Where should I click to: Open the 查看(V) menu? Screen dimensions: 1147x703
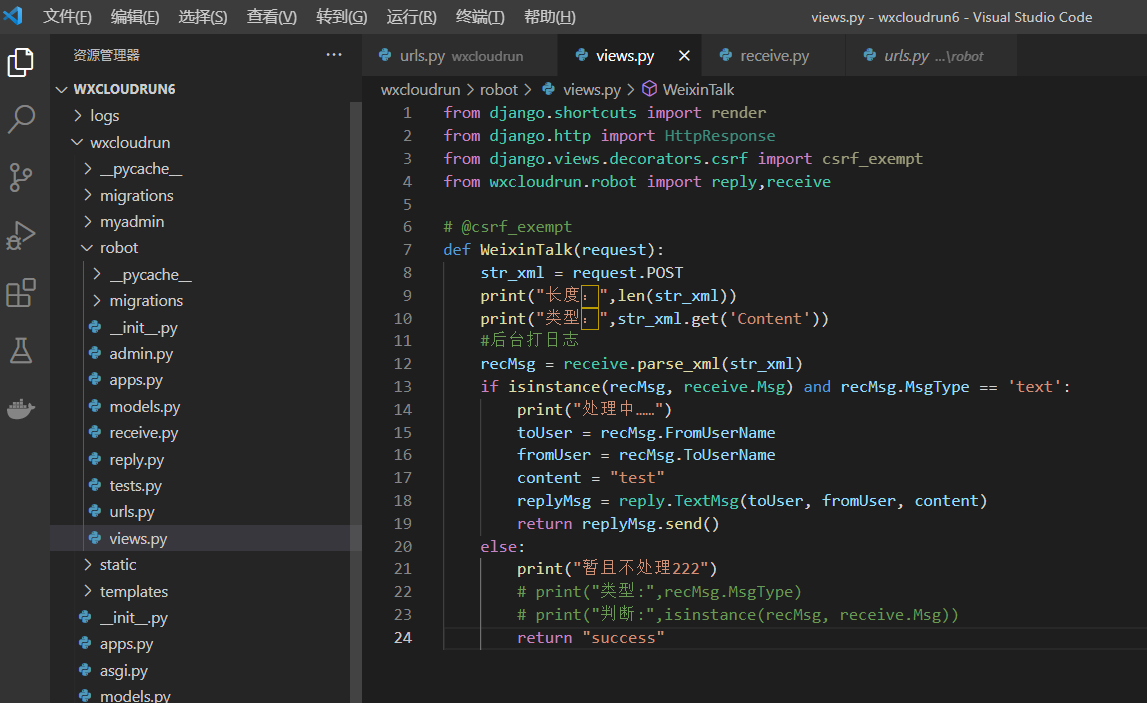pyautogui.click(x=271, y=17)
